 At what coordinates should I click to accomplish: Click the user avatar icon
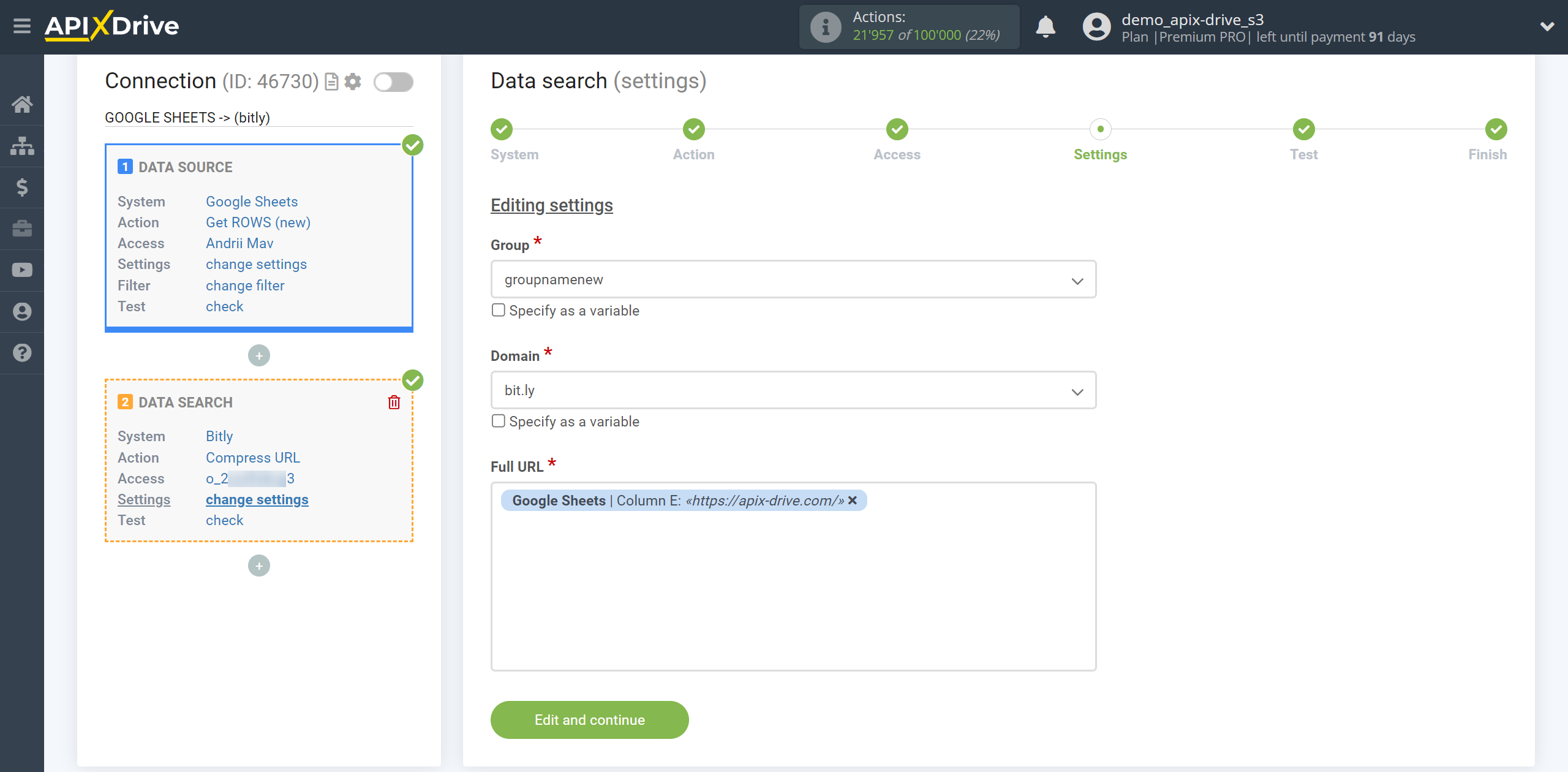point(1096,27)
